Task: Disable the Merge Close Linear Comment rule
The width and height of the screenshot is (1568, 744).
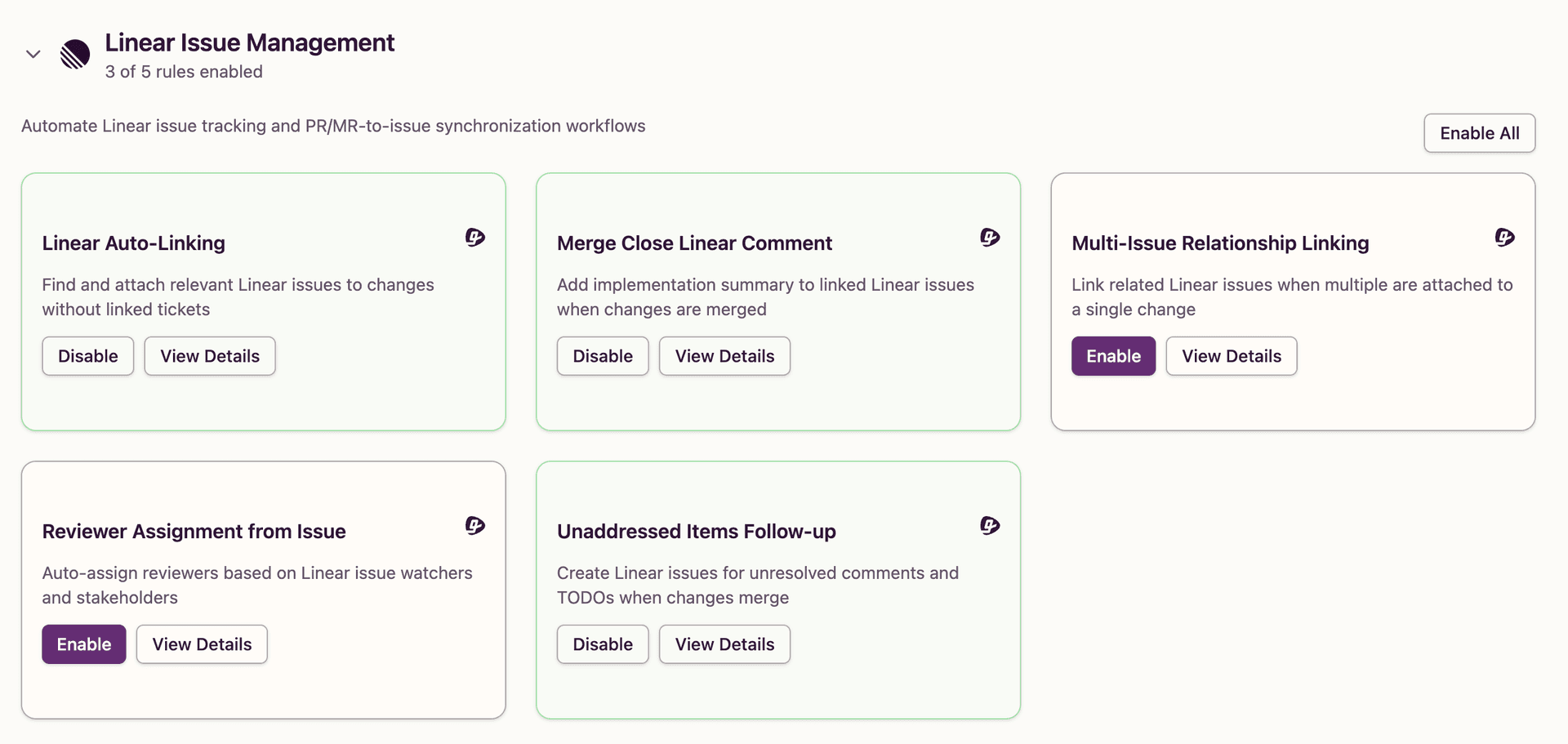Action: click(602, 356)
